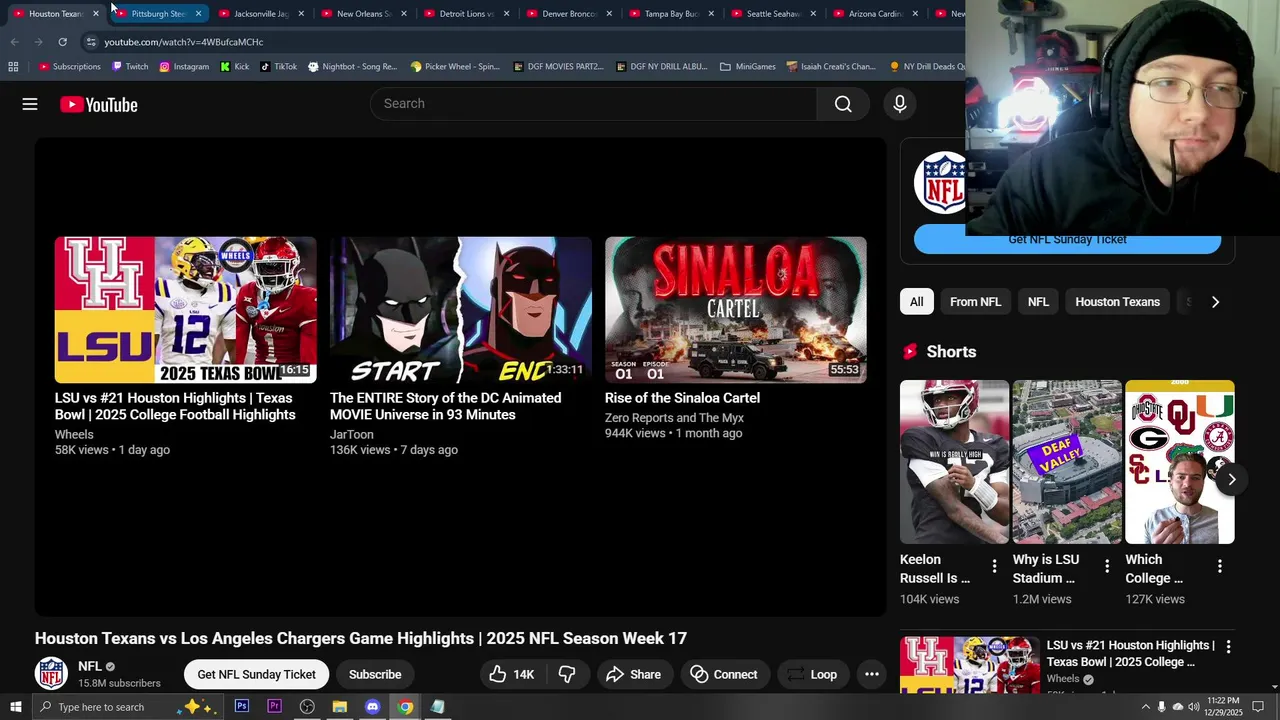This screenshot has width=1280, height=720.
Task: Open the browser apps grid icon
Action: (13, 67)
